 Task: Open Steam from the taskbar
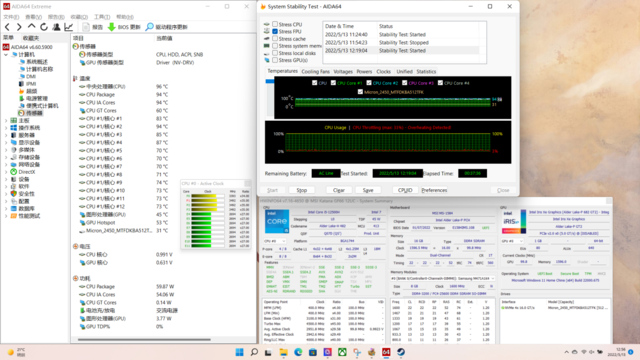pos(401,352)
